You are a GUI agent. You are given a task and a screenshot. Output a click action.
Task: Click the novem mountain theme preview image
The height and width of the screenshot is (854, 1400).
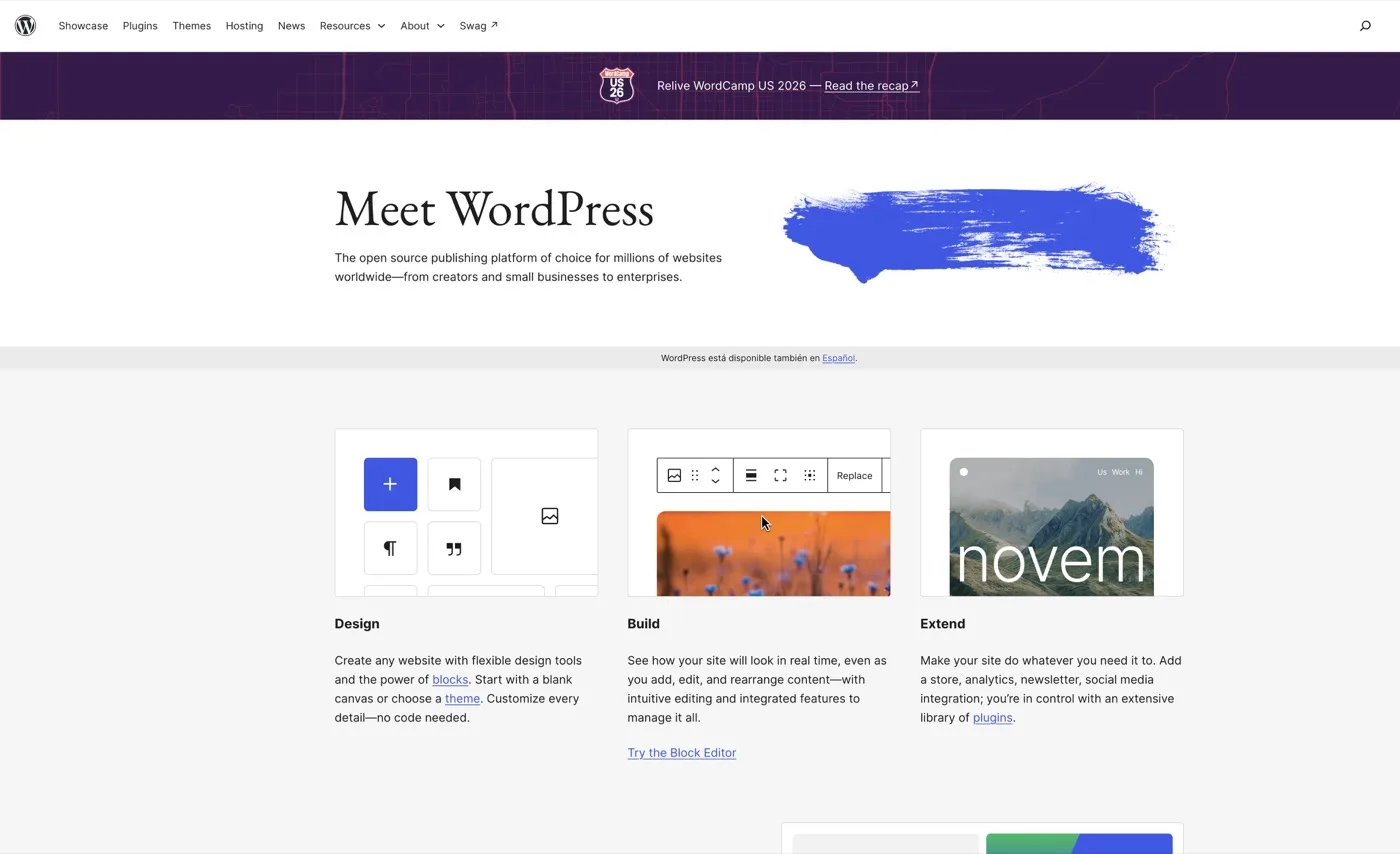[1051, 527]
